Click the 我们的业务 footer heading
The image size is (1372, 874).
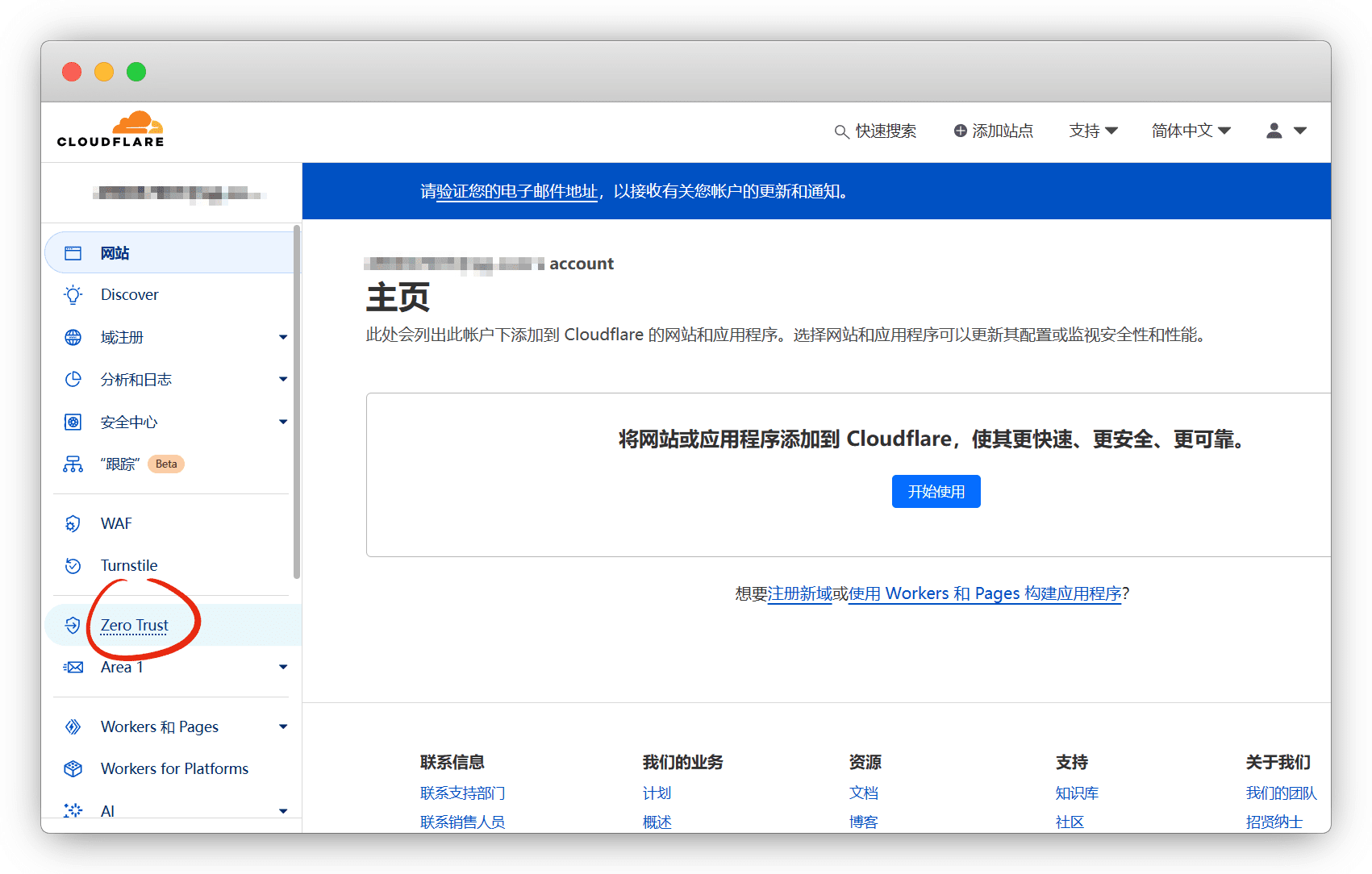(682, 762)
